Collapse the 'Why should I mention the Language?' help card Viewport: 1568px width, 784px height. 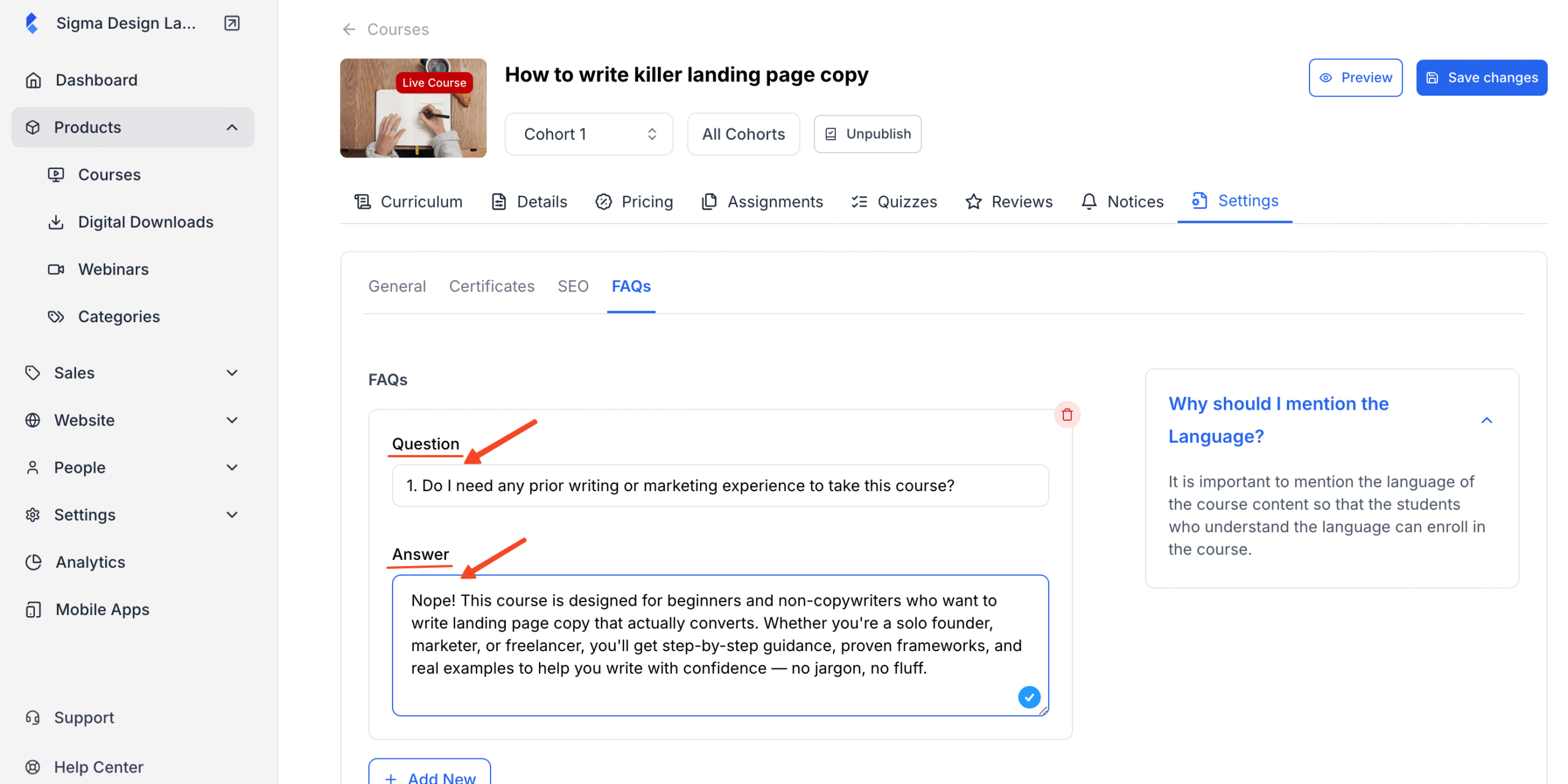tap(1486, 420)
